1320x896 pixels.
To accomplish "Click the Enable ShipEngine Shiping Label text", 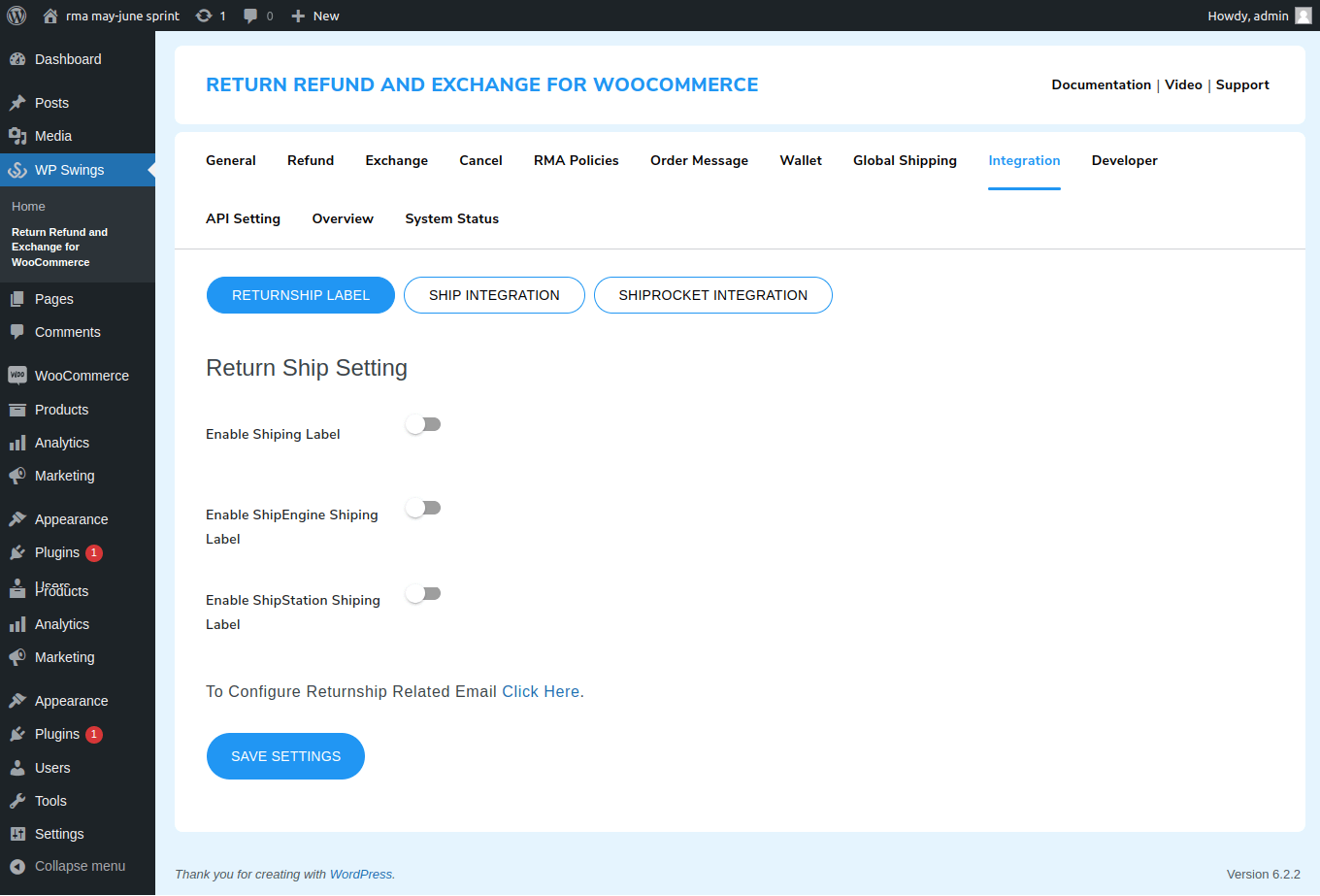I will pos(292,526).
